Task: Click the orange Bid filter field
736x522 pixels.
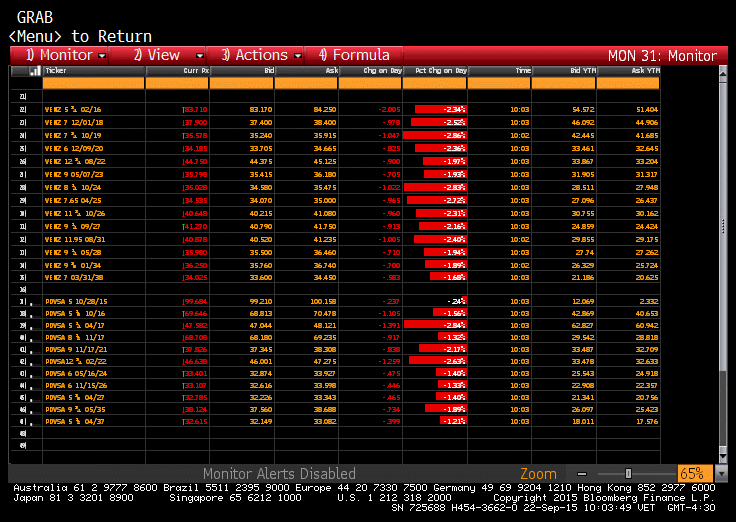Action: pos(242,83)
